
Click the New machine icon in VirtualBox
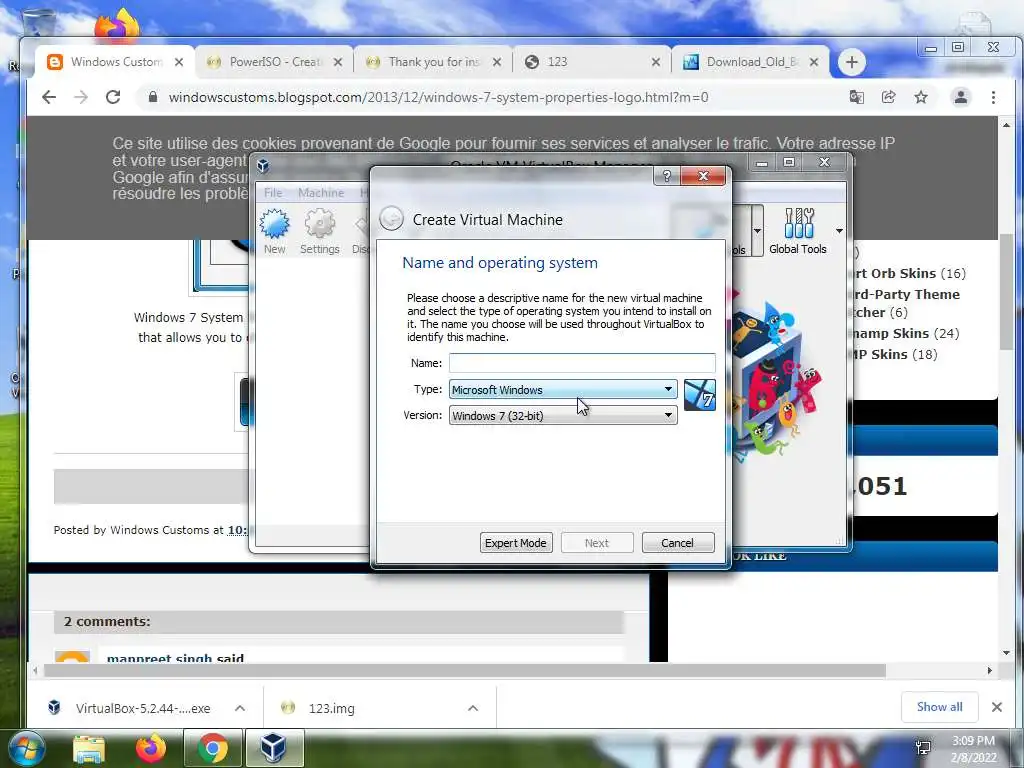click(274, 231)
